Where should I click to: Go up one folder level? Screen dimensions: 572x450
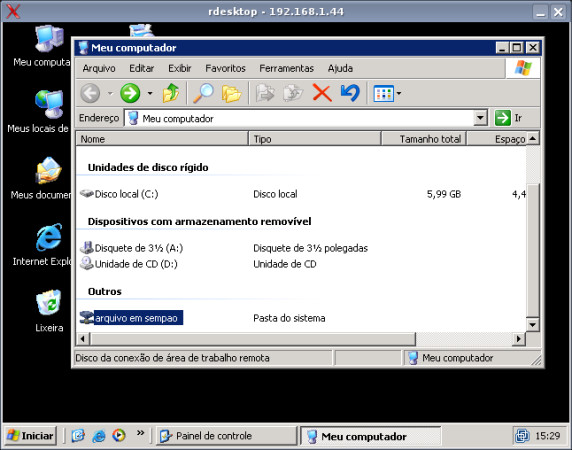(171, 93)
